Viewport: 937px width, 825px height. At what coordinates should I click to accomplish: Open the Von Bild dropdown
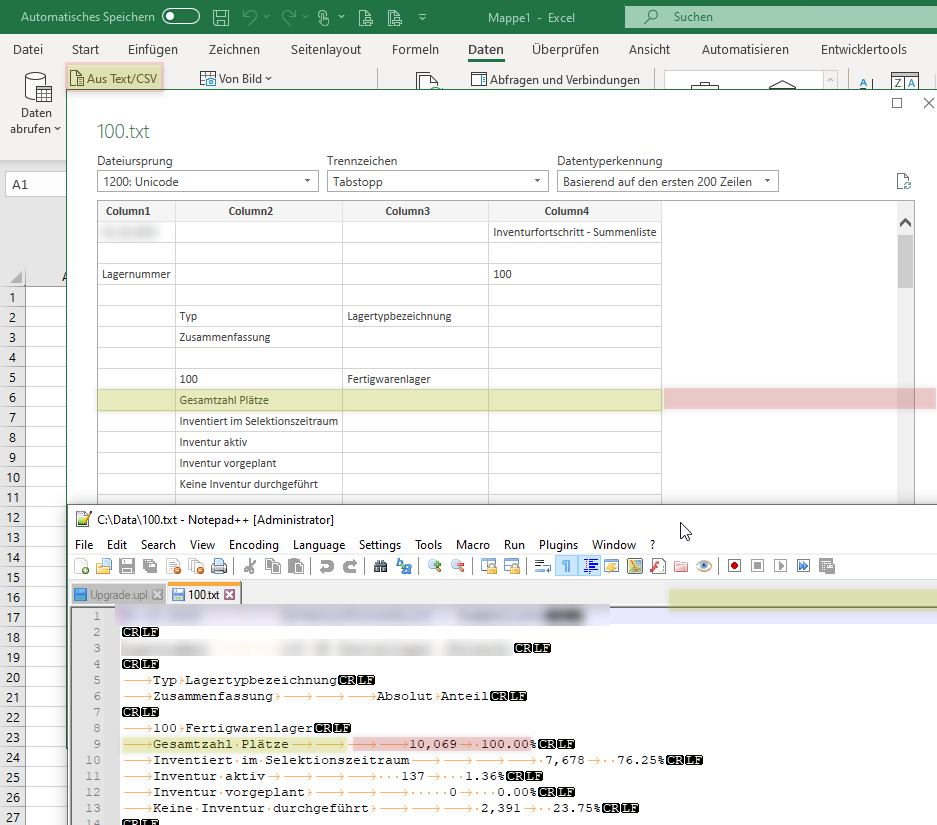[236, 78]
